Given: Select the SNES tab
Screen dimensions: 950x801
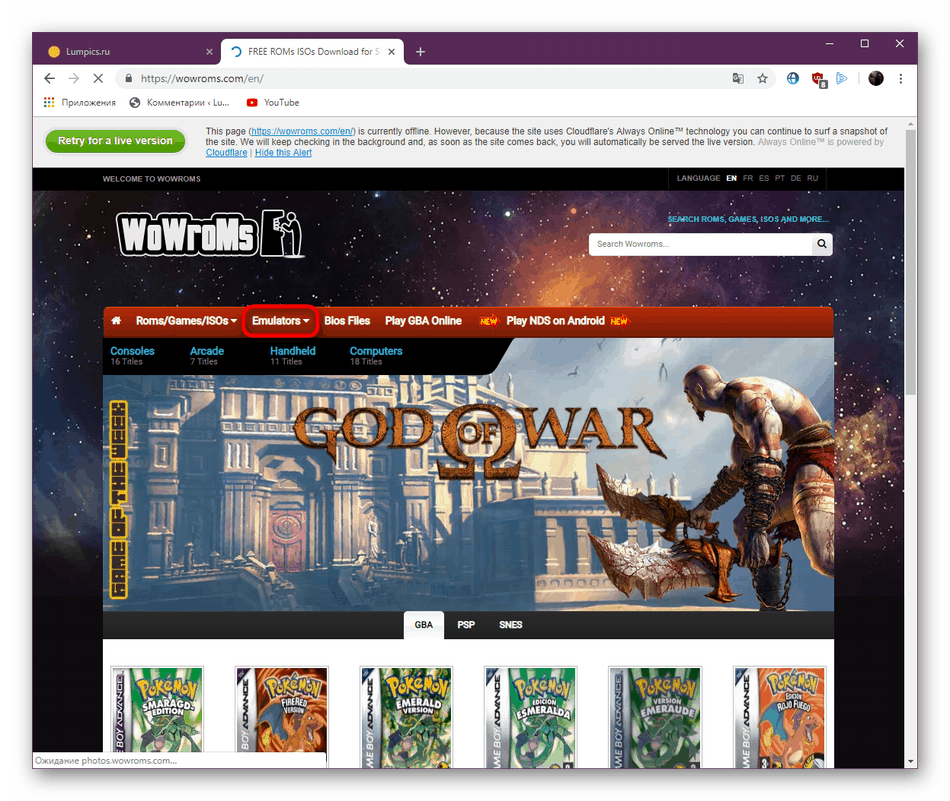Looking at the screenshot, I should pos(510,625).
